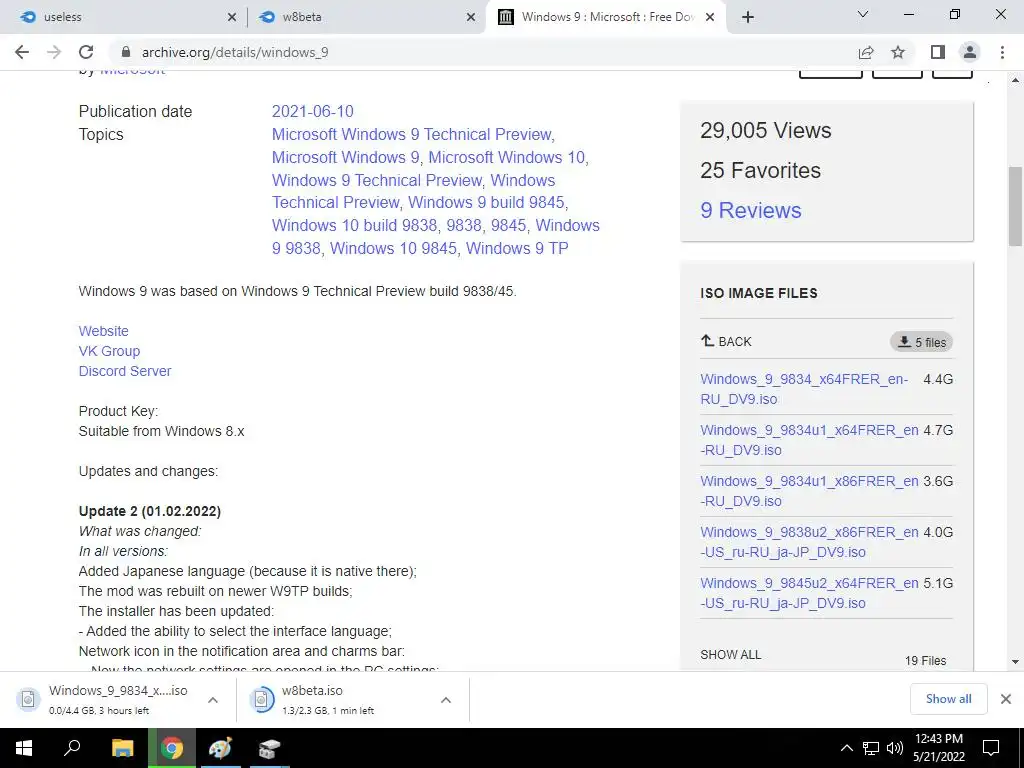The height and width of the screenshot is (768, 1024).
Task: Open the '9 Reviews' link
Action: point(750,210)
